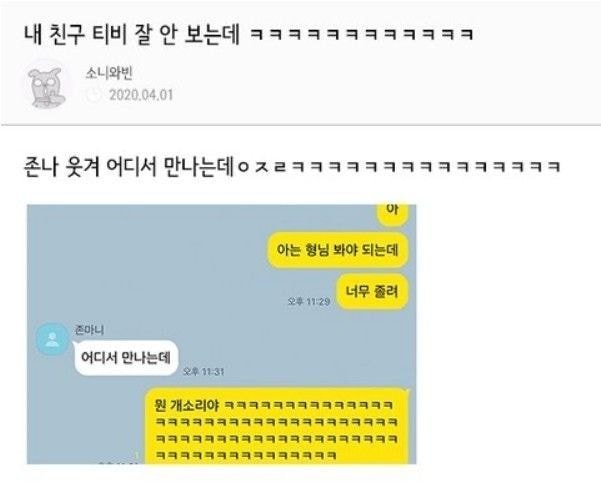The height and width of the screenshot is (494, 601).
Task: Click the timestamp 오후 11:31
Action: pos(204,371)
